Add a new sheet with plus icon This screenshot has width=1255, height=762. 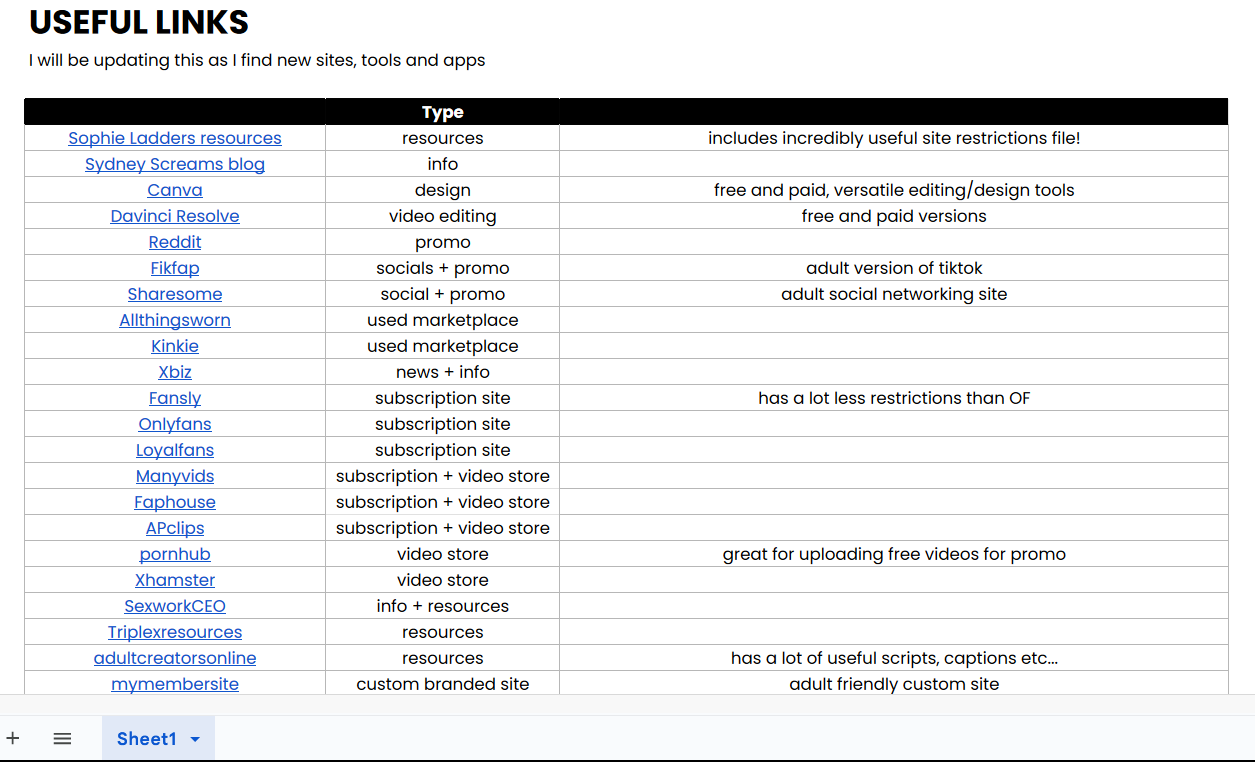click(x=13, y=738)
